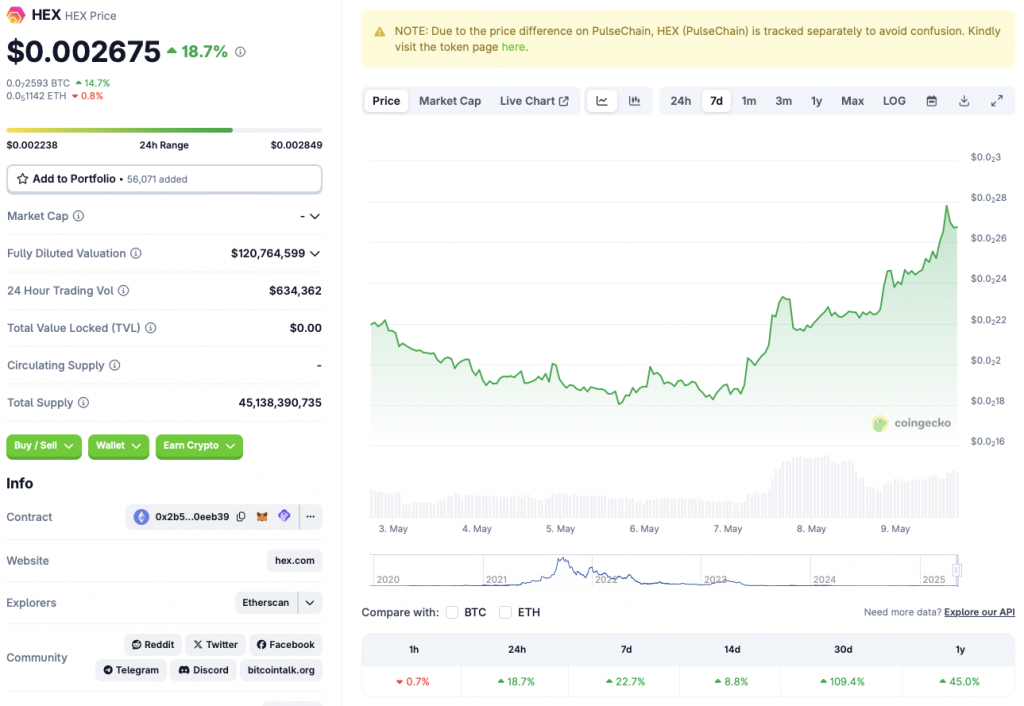Image resolution: width=1024 pixels, height=706 pixels.
Task: Open the Etherscan explorer link
Action: click(266, 602)
